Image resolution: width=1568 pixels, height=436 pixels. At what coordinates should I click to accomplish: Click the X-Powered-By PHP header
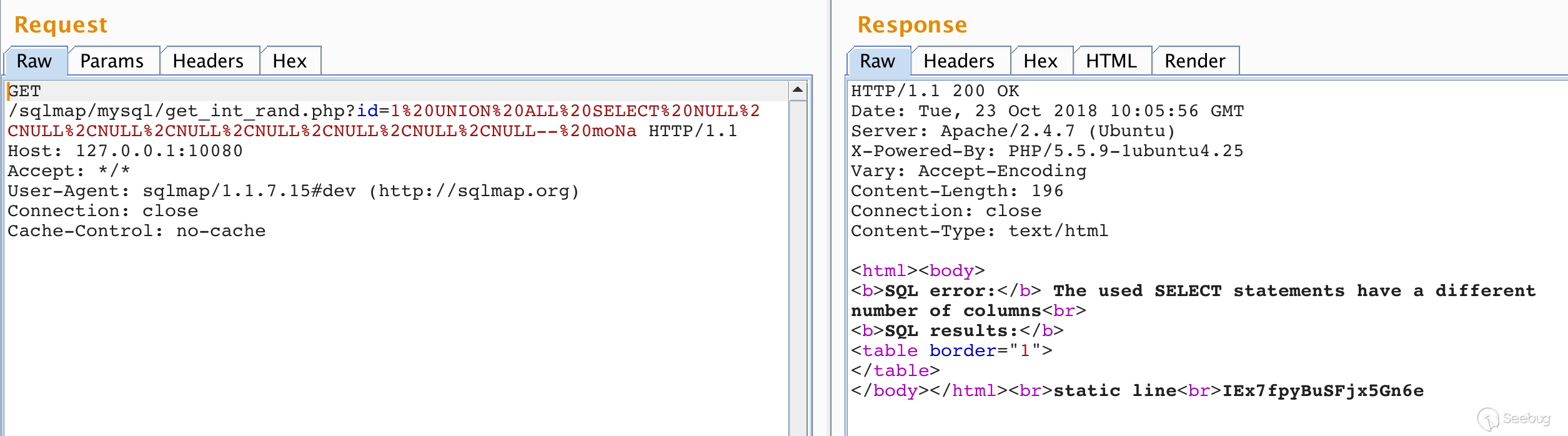click(1047, 151)
